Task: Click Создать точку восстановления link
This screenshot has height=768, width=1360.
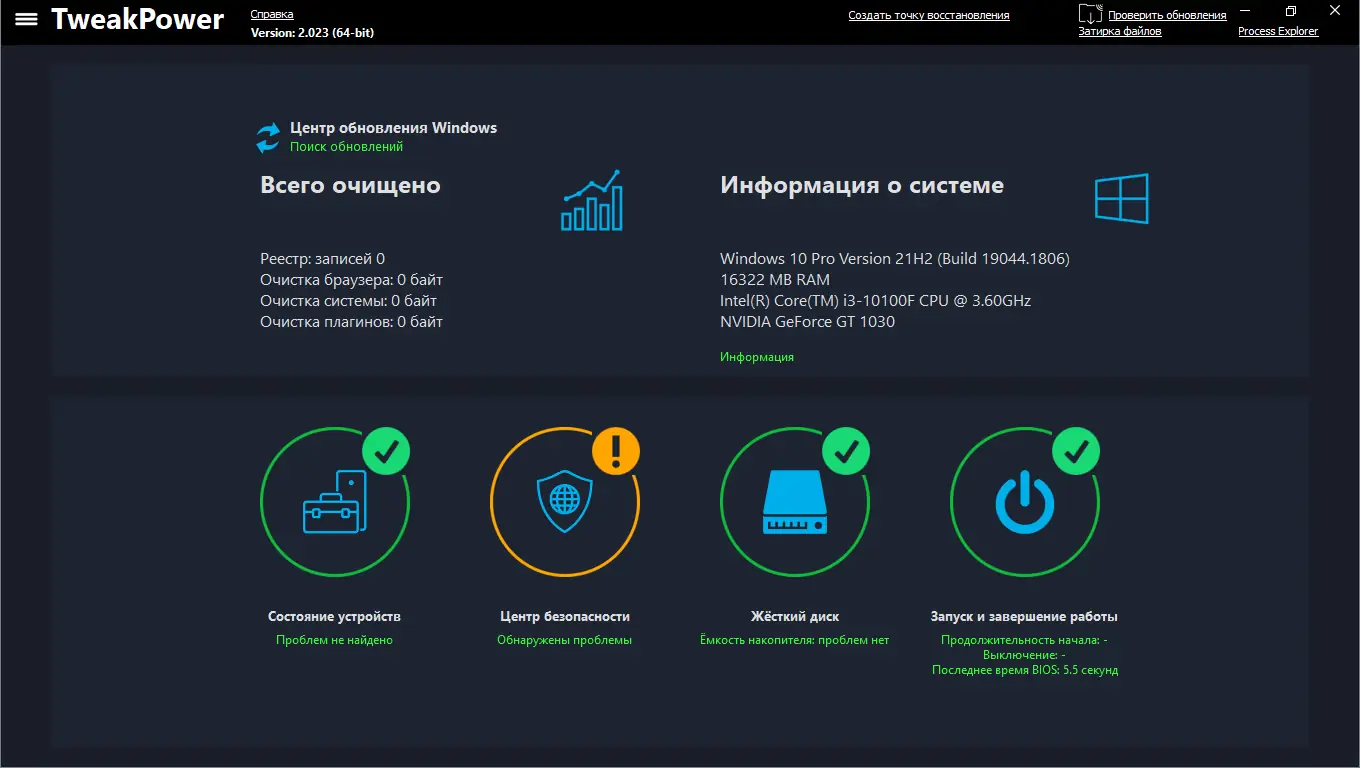Action: pos(929,15)
